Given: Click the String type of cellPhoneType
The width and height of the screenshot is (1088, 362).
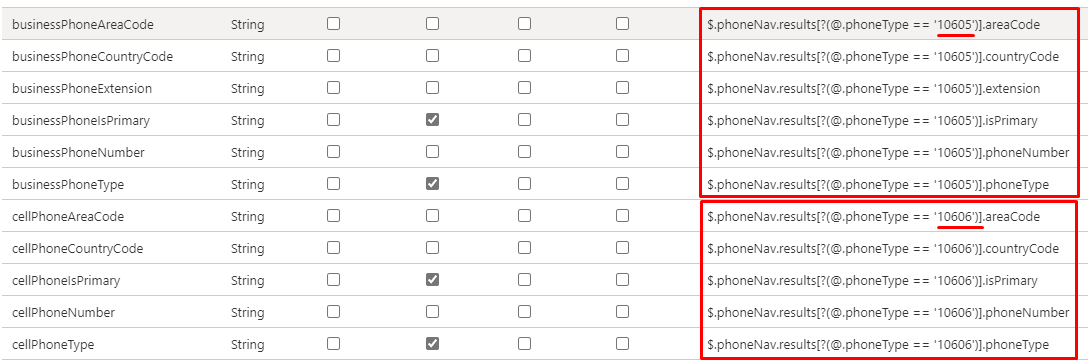Looking at the screenshot, I should [x=248, y=345].
